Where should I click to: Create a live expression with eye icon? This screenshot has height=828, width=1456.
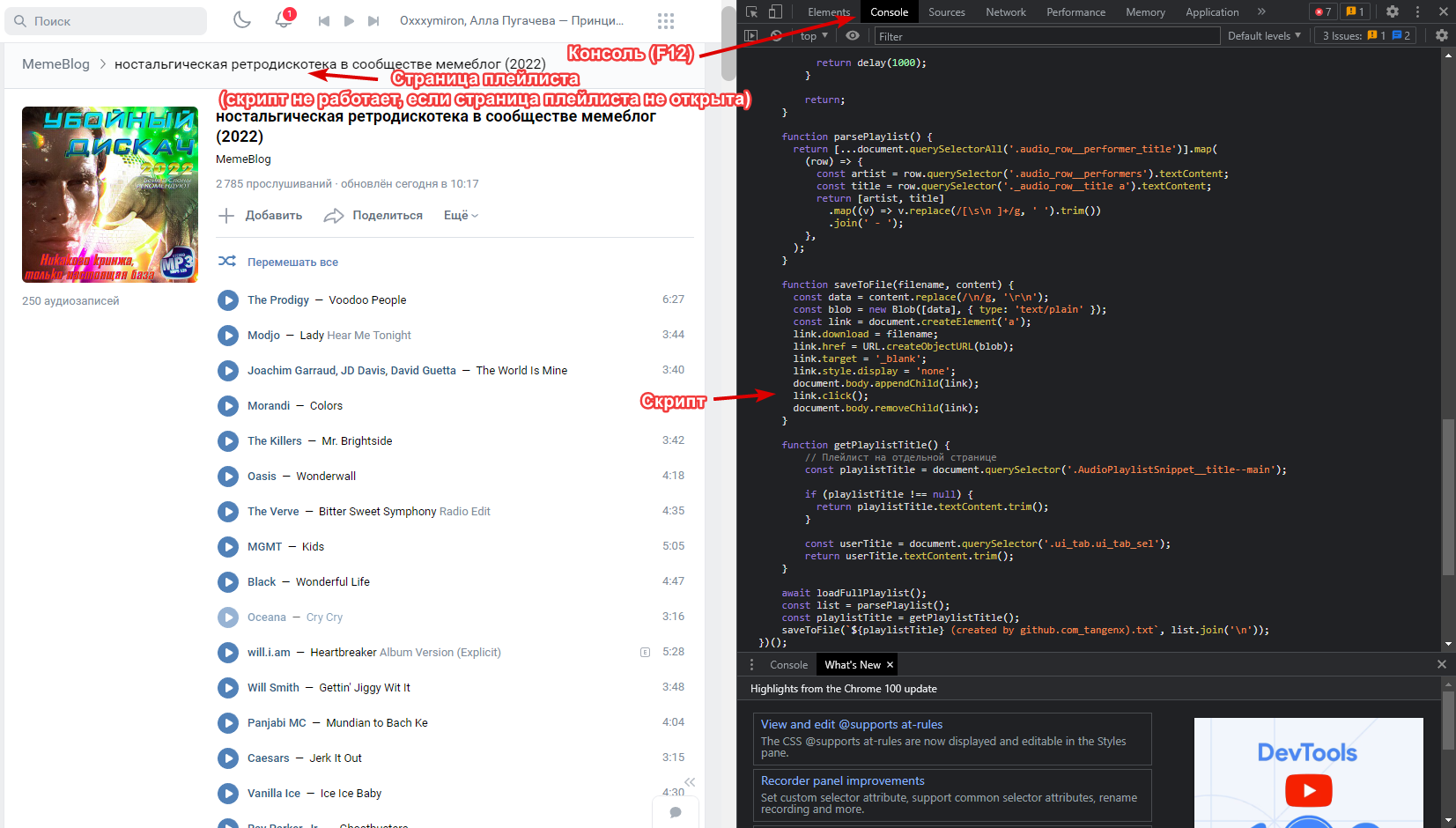[x=853, y=36]
